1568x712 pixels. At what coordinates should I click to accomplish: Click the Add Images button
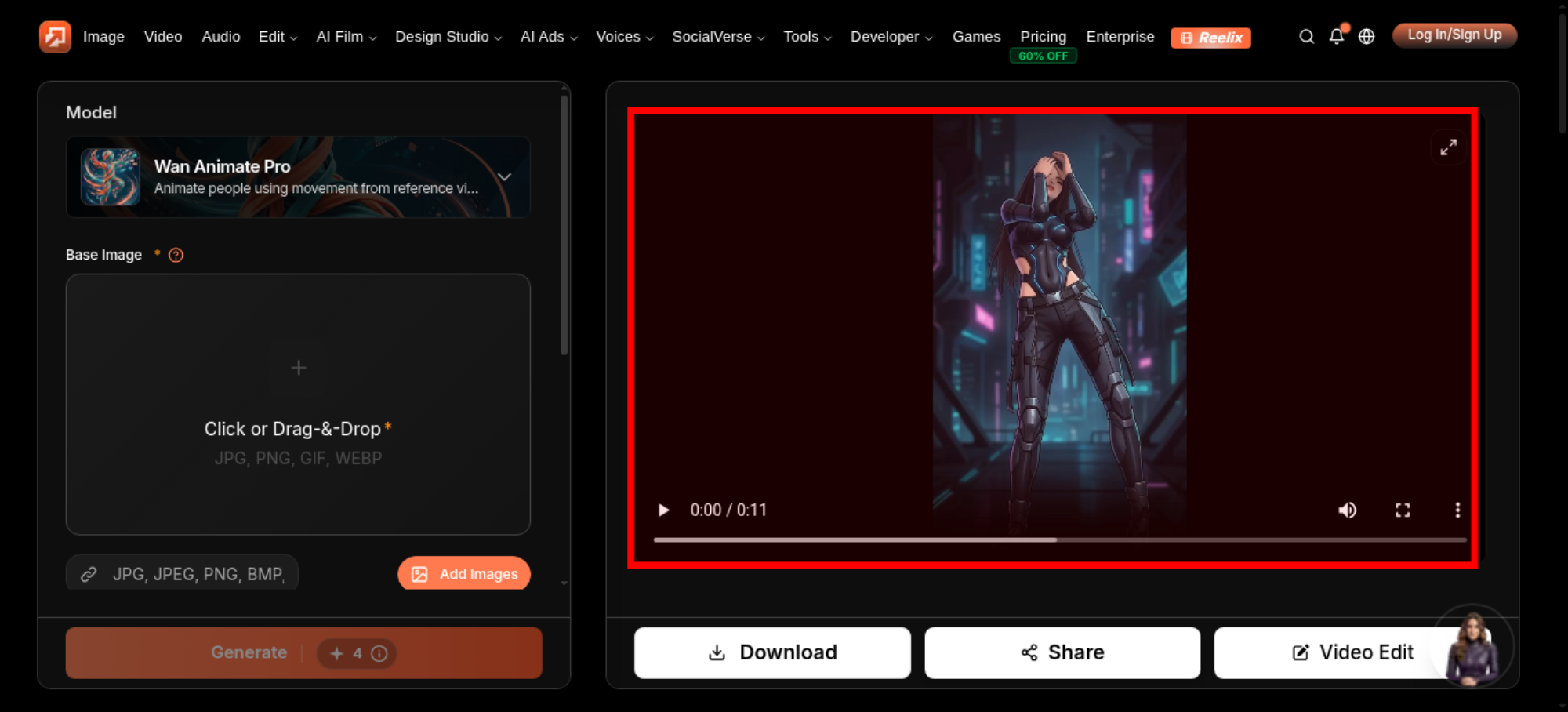click(464, 574)
